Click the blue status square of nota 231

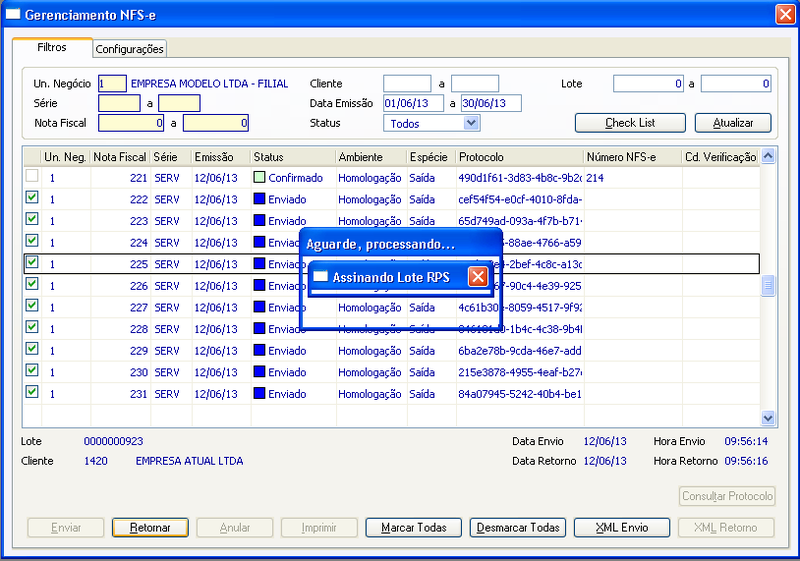tap(259, 393)
